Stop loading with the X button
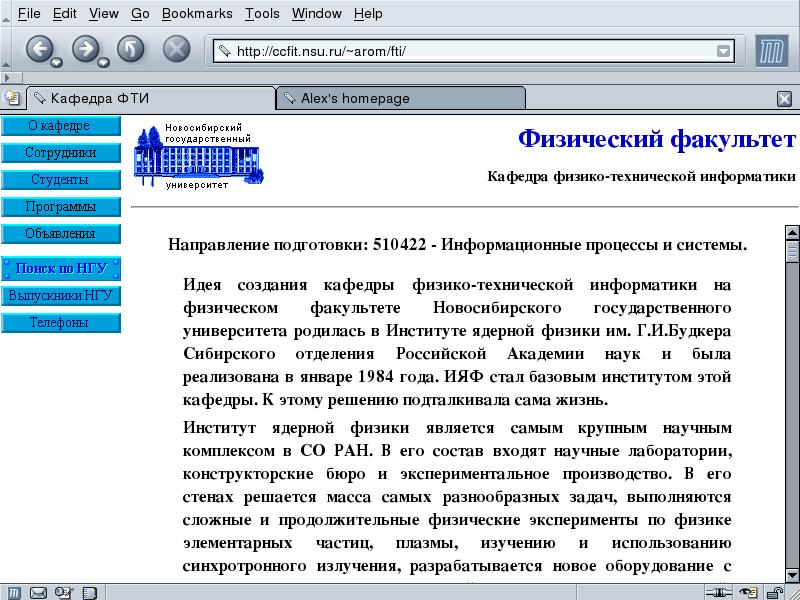The height and width of the screenshot is (600, 800). [176, 49]
